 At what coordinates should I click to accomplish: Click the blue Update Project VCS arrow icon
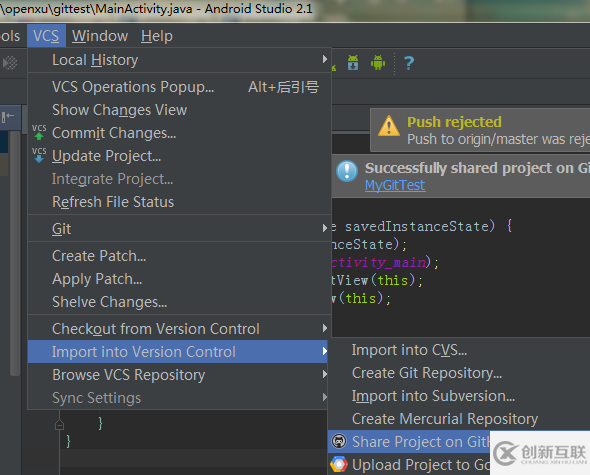pos(39,155)
